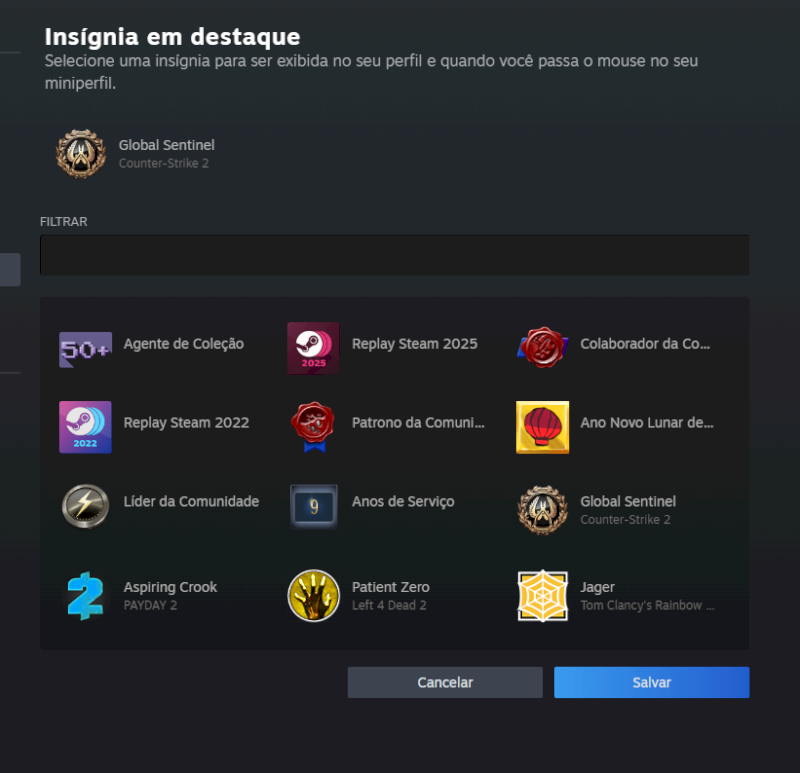800x773 pixels.
Task: Pick the red wax seal Colaborador badge icon
Action: pyautogui.click(x=542, y=347)
